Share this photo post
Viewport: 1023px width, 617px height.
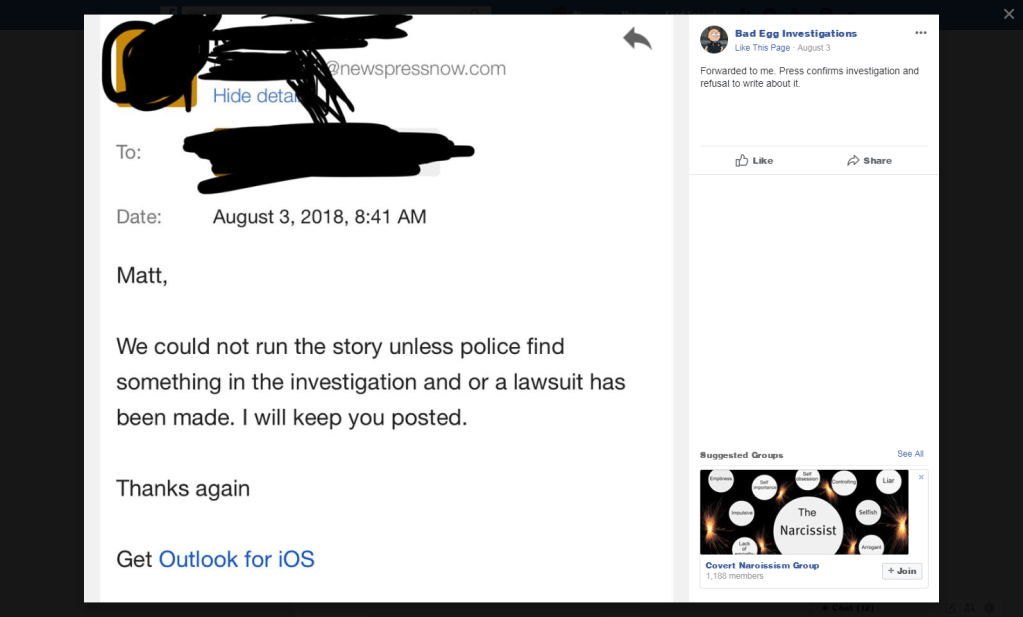coord(869,160)
